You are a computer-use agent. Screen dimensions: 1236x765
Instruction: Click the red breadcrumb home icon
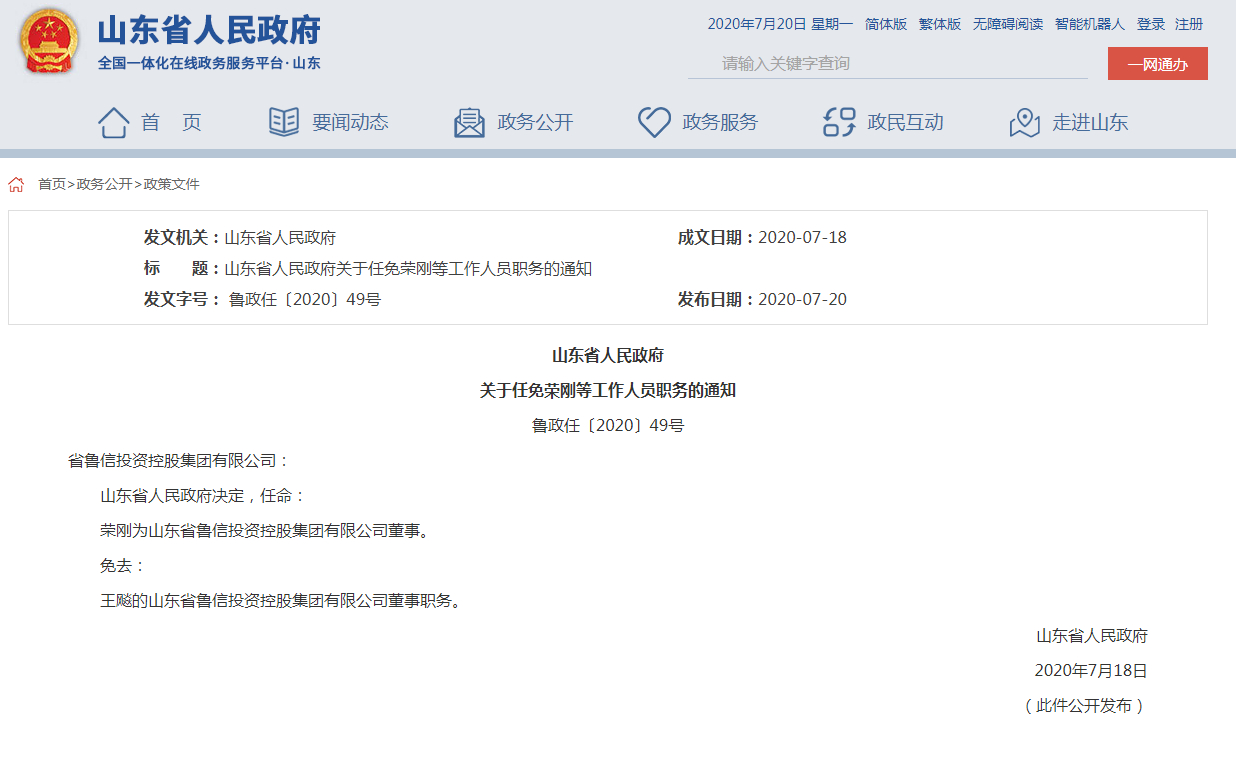pyautogui.click(x=16, y=184)
